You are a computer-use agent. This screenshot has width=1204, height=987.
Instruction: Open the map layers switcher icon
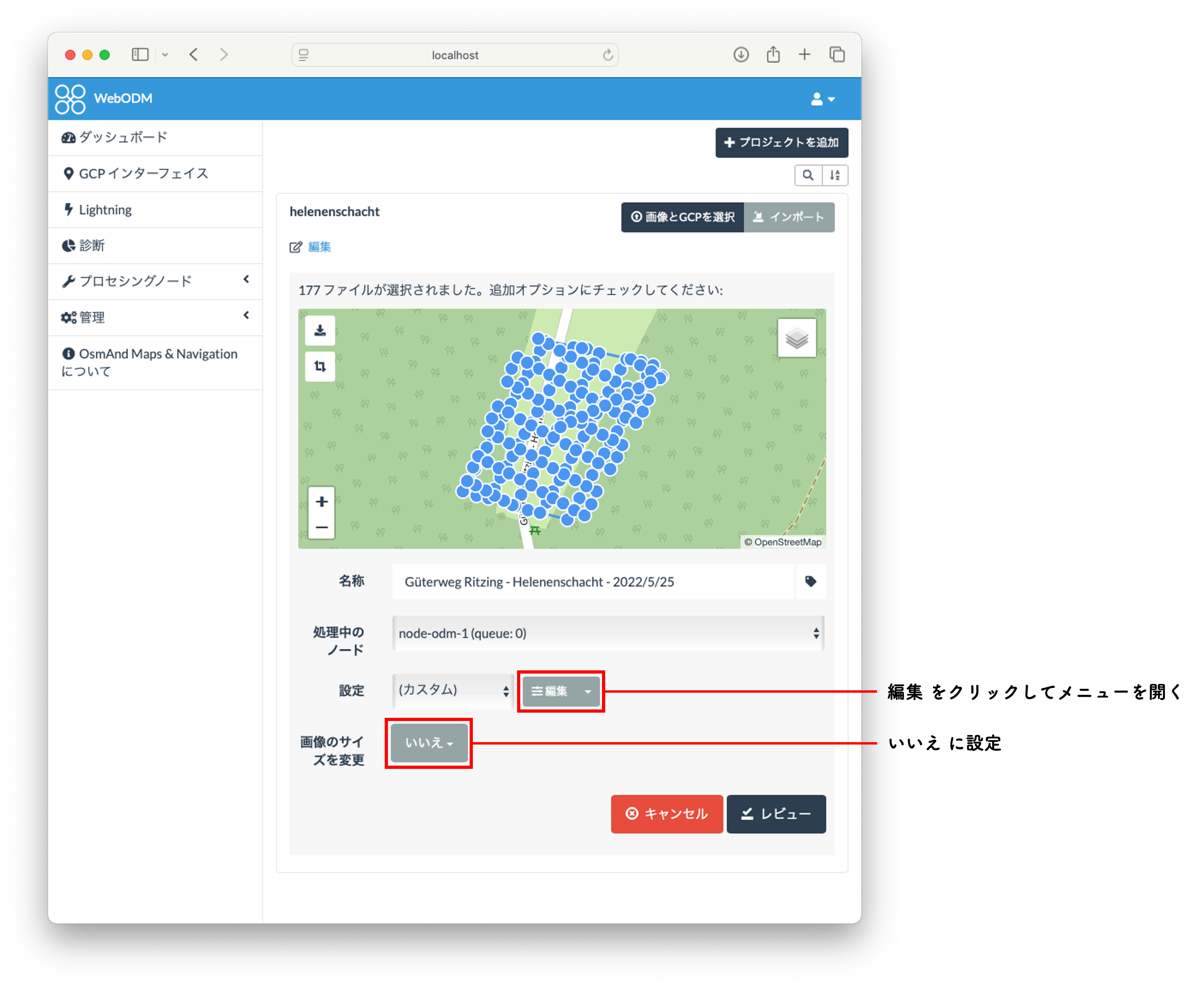tap(797, 338)
